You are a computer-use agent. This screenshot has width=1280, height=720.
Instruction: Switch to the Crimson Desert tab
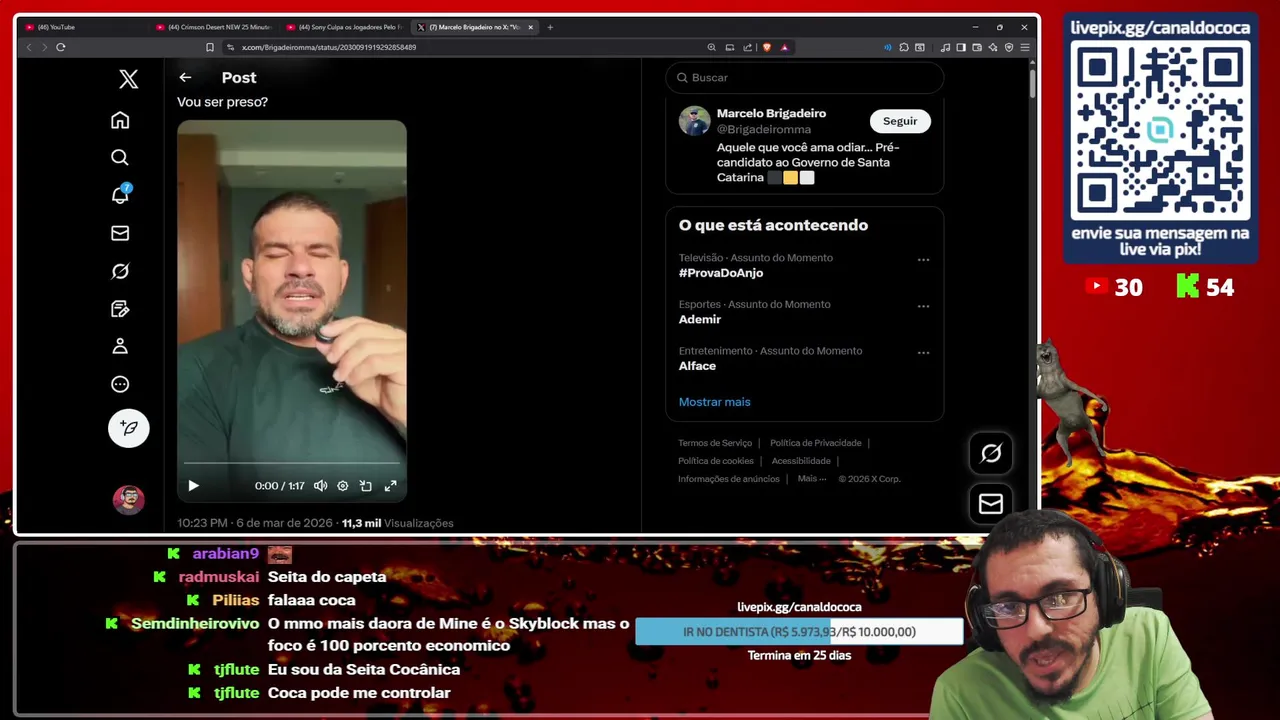[213, 27]
